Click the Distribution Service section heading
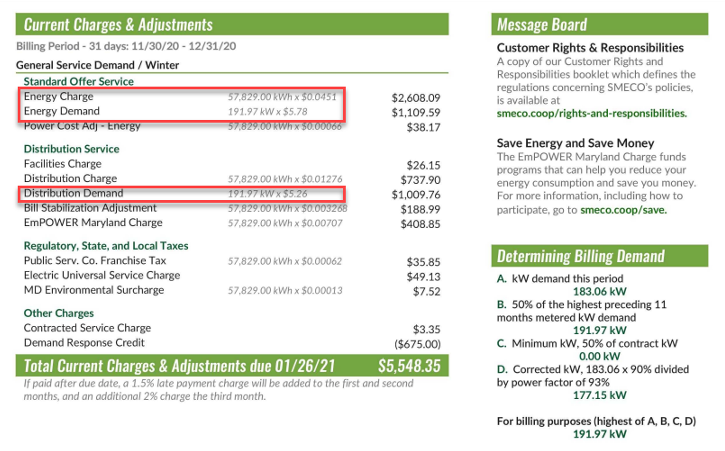This screenshot has height=451, width=725. coord(71,148)
